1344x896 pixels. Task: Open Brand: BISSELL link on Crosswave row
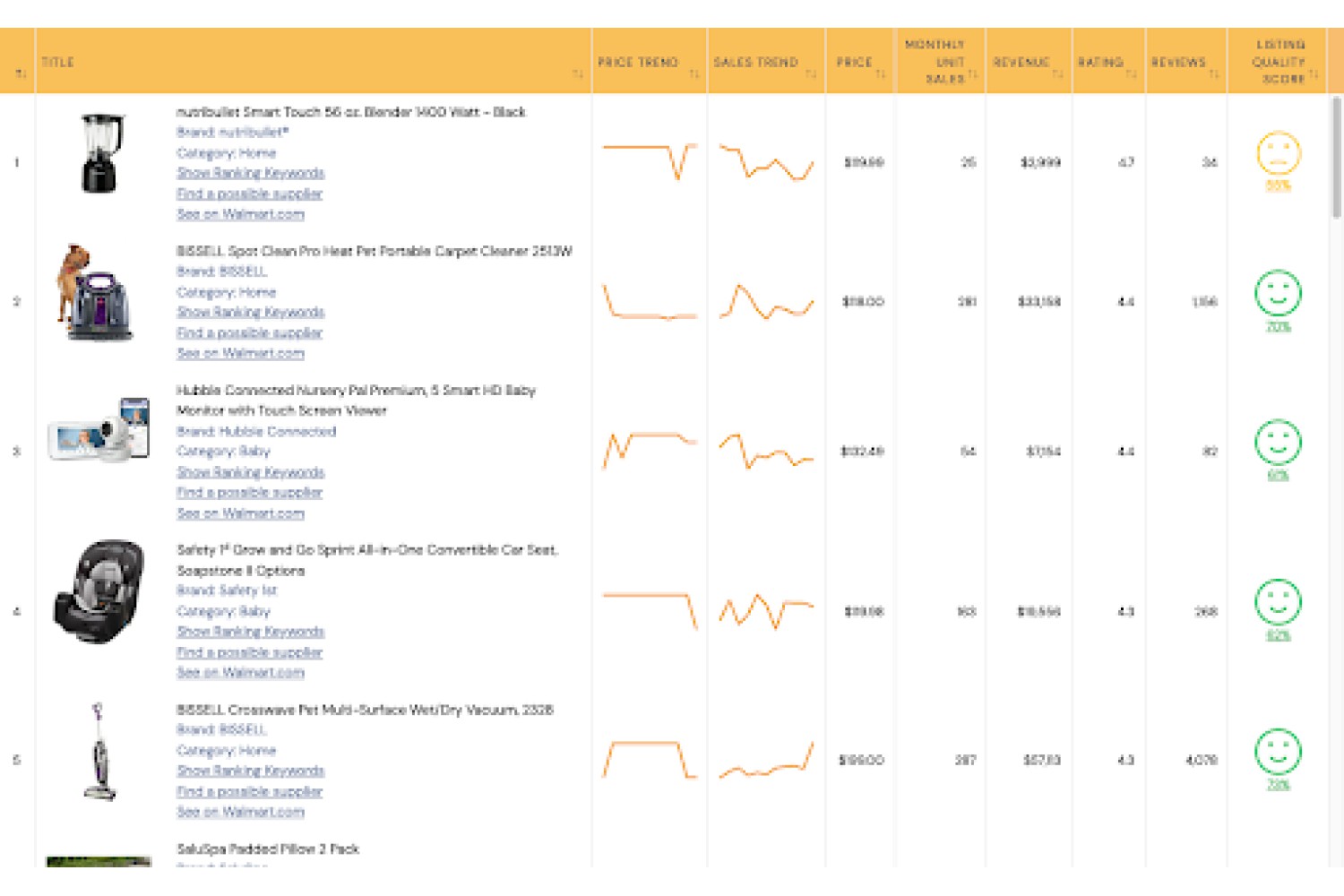tap(222, 729)
